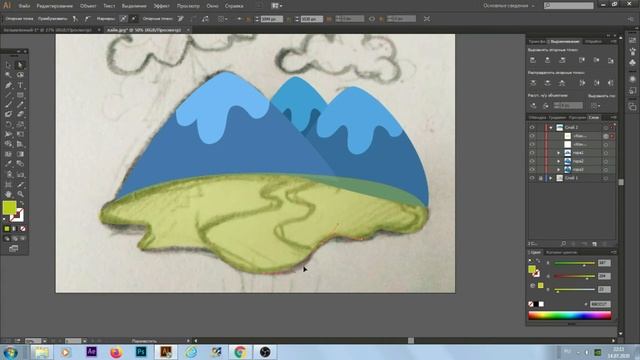This screenshot has height=360, width=640.
Task: Click the isolate selected object icon in control bar
Action: [427, 19]
